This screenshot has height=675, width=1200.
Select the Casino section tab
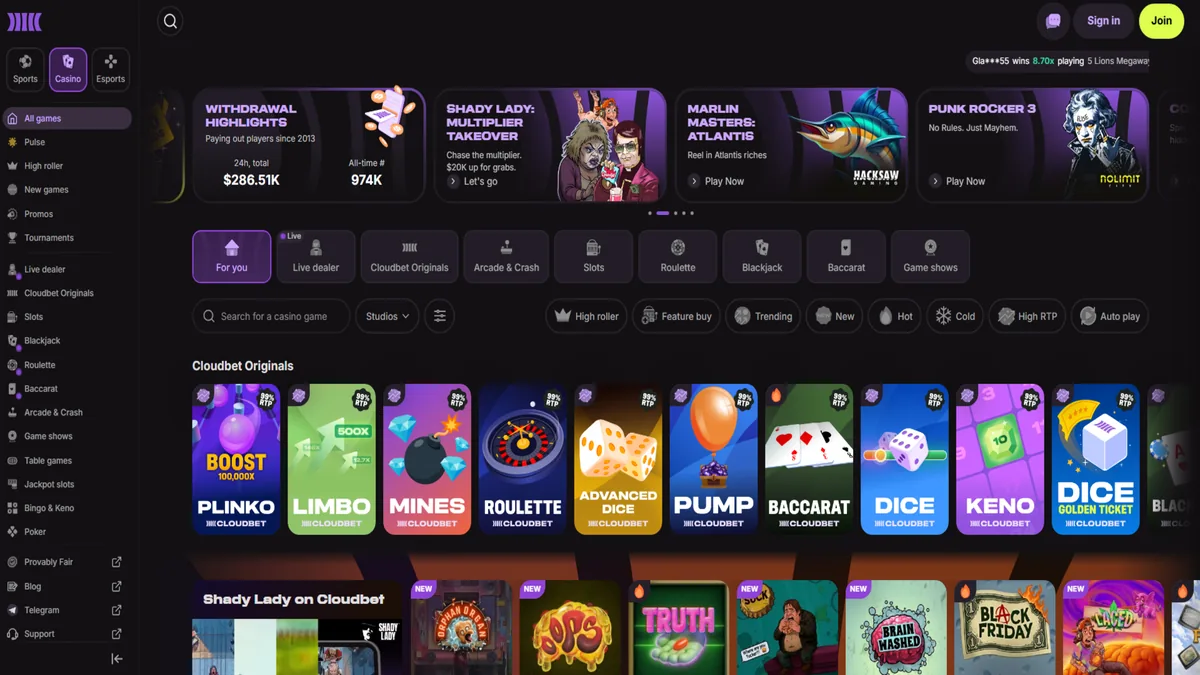tap(68, 68)
